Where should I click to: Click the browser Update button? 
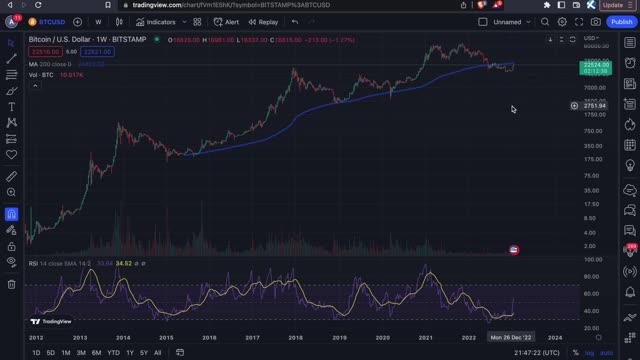click(x=618, y=5)
